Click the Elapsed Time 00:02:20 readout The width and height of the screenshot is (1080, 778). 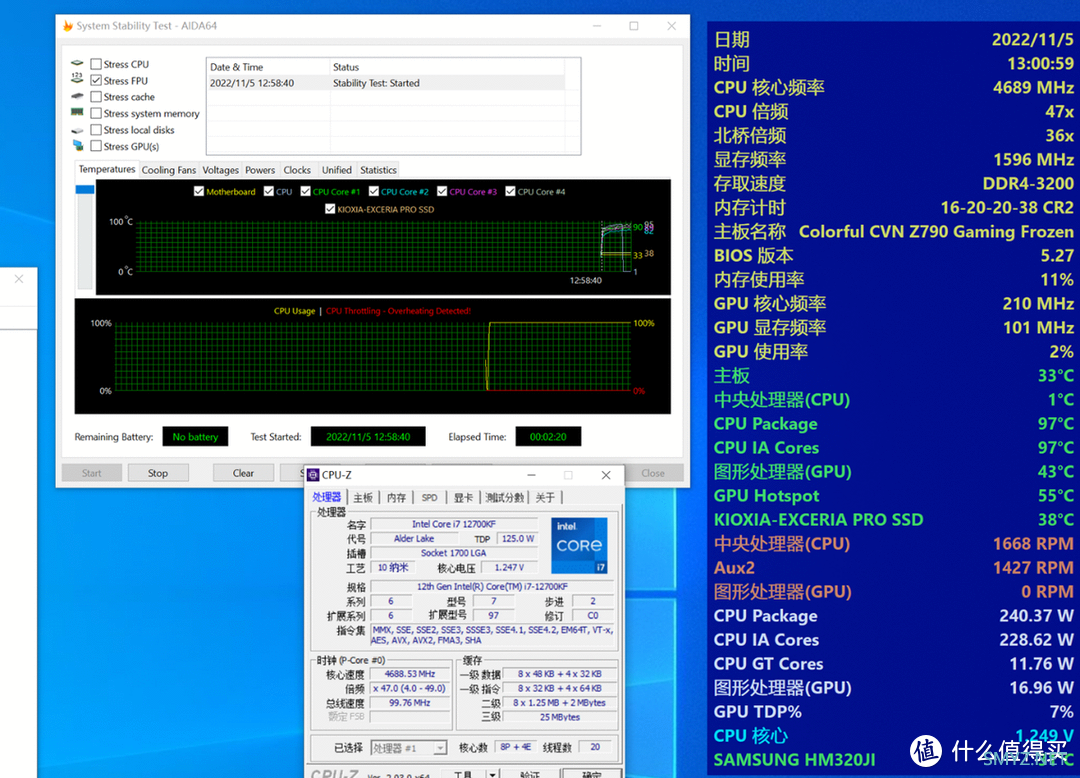click(548, 437)
